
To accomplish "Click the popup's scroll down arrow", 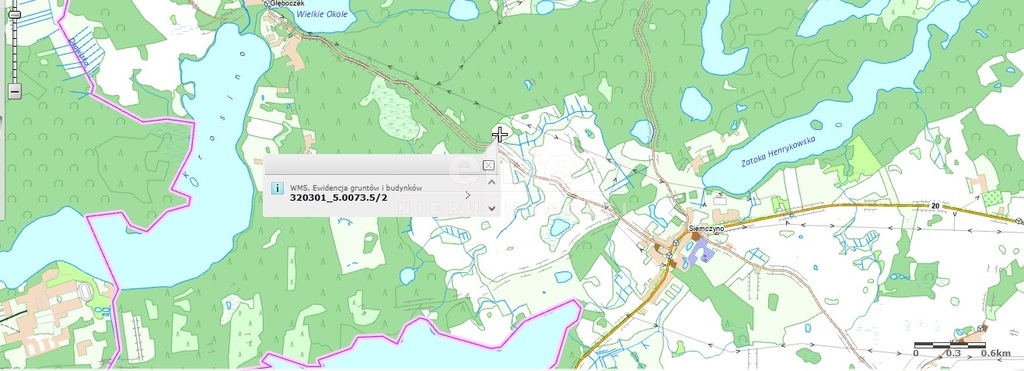I will (x=492, y=208).
